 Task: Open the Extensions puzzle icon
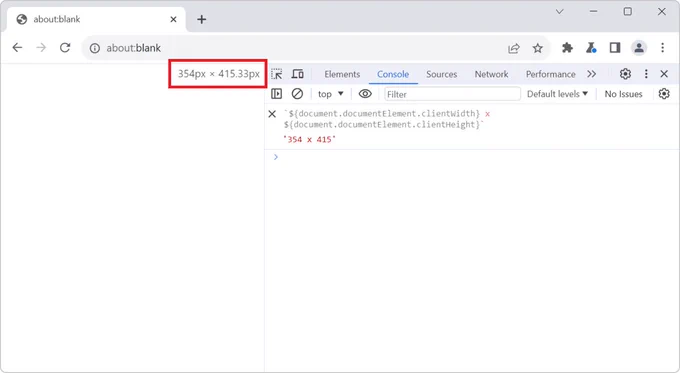coord(567,48)
